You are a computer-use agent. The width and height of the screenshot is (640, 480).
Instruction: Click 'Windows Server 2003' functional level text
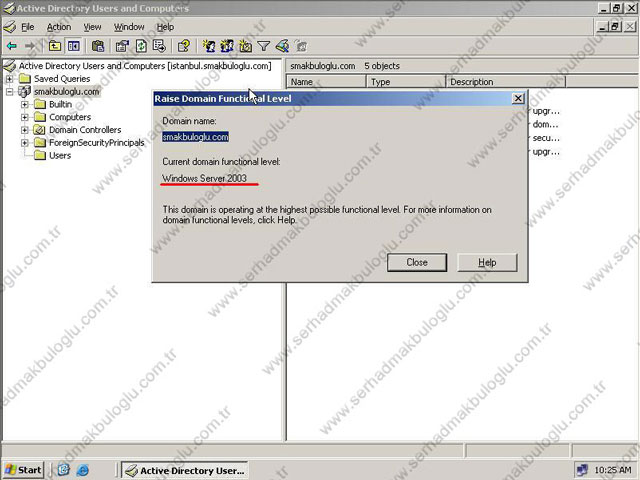click(204, 178)
